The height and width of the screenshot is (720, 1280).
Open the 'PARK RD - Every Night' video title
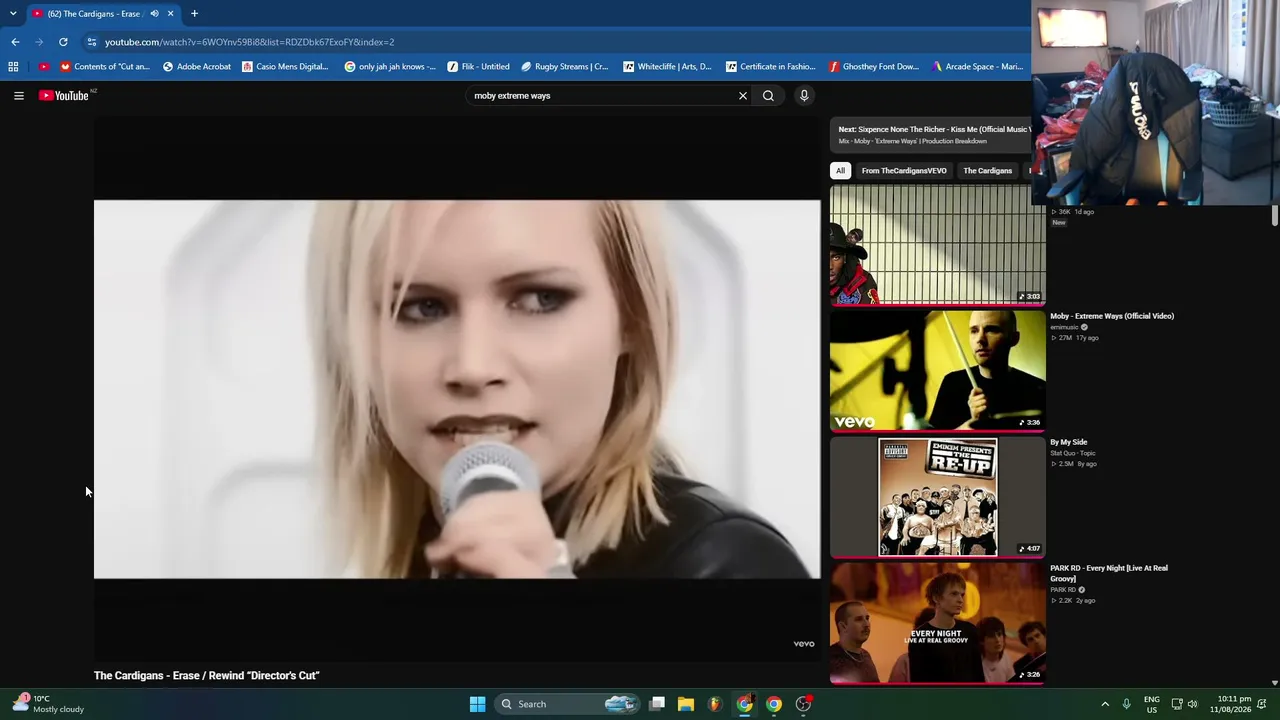coord(1109,573)
